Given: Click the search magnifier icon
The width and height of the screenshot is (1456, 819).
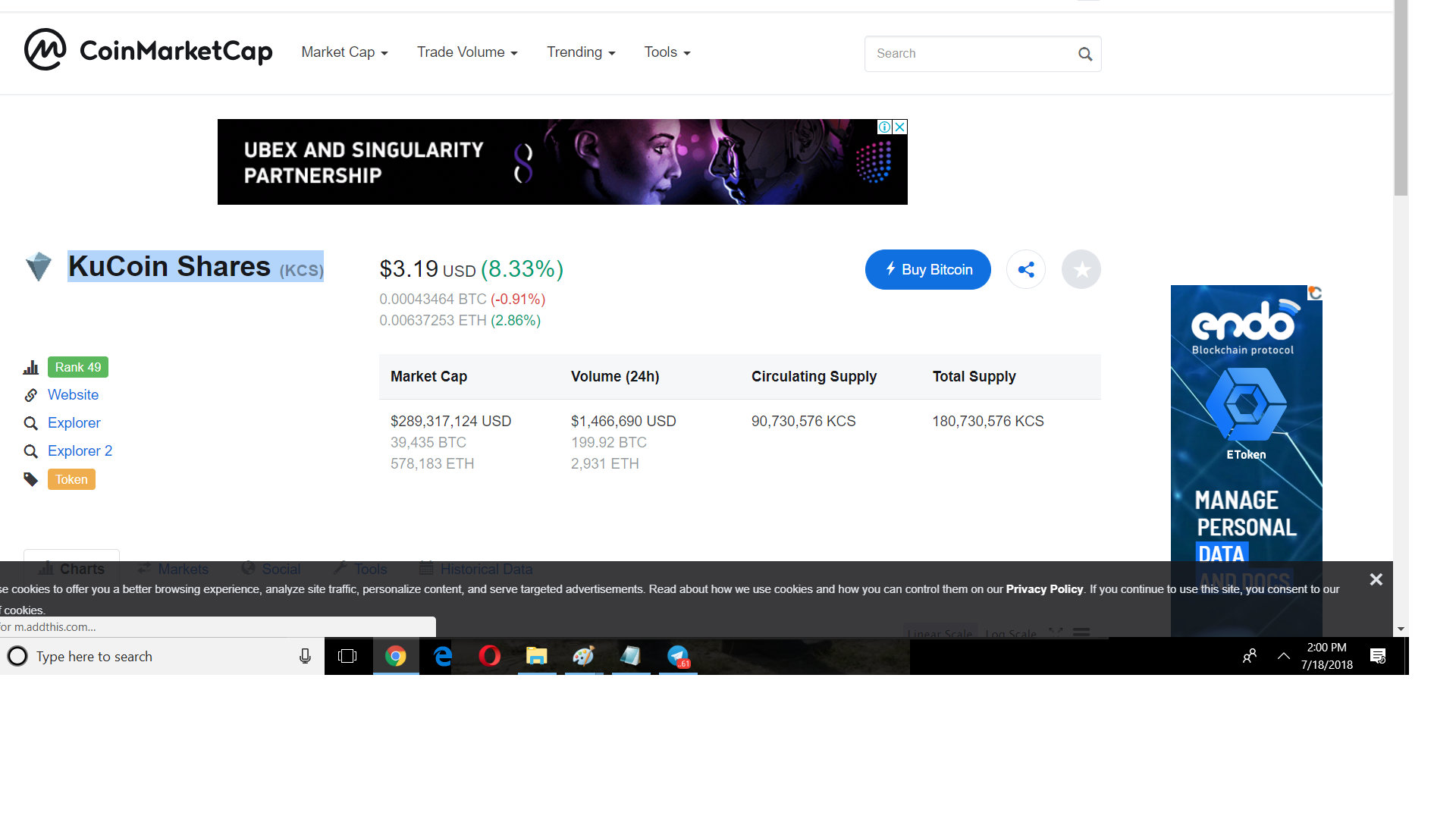Looking at the screenshot, I should point(1085,54).
